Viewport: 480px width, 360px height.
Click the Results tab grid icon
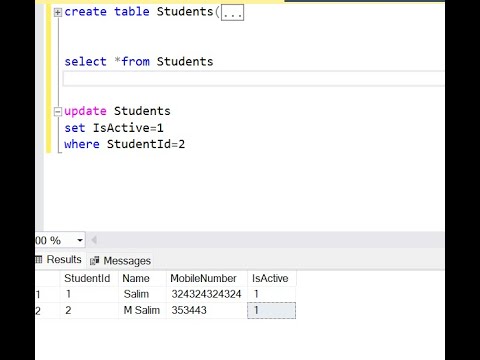click(39, 259)
